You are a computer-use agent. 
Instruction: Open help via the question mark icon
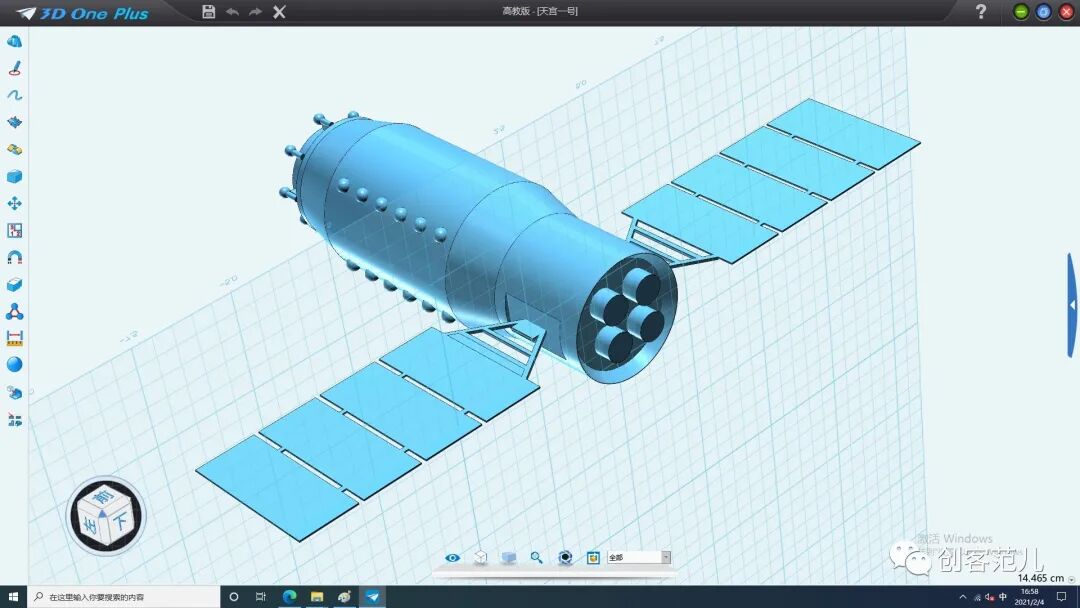coord(981,12)
